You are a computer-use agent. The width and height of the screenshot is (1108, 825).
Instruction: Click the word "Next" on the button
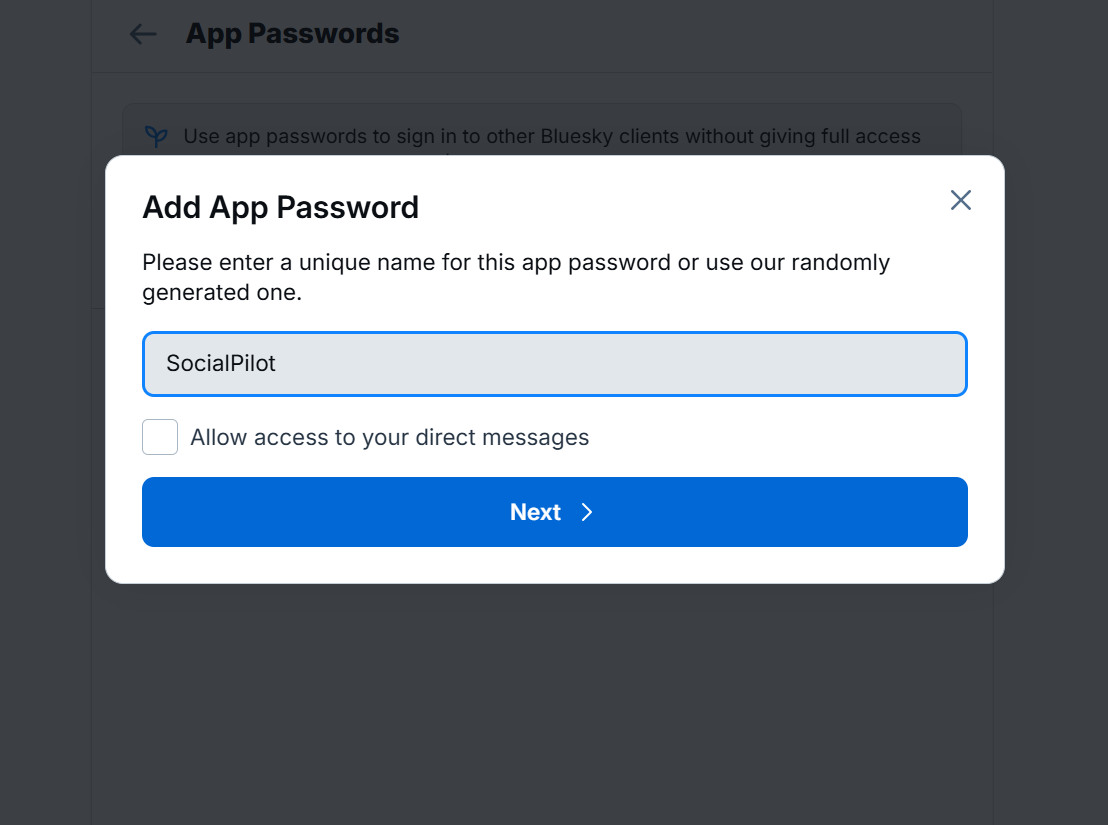pyautogui.click(x=535, y=512)
